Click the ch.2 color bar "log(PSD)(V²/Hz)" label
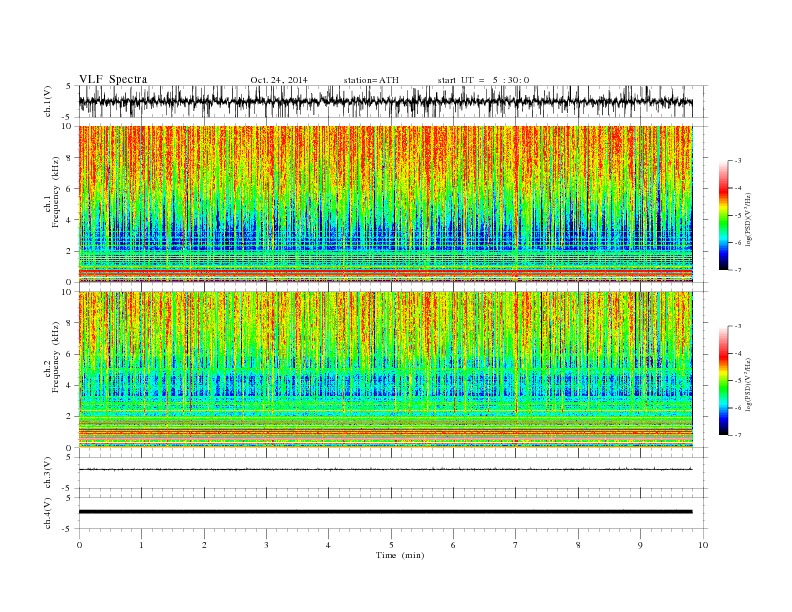 749,383
